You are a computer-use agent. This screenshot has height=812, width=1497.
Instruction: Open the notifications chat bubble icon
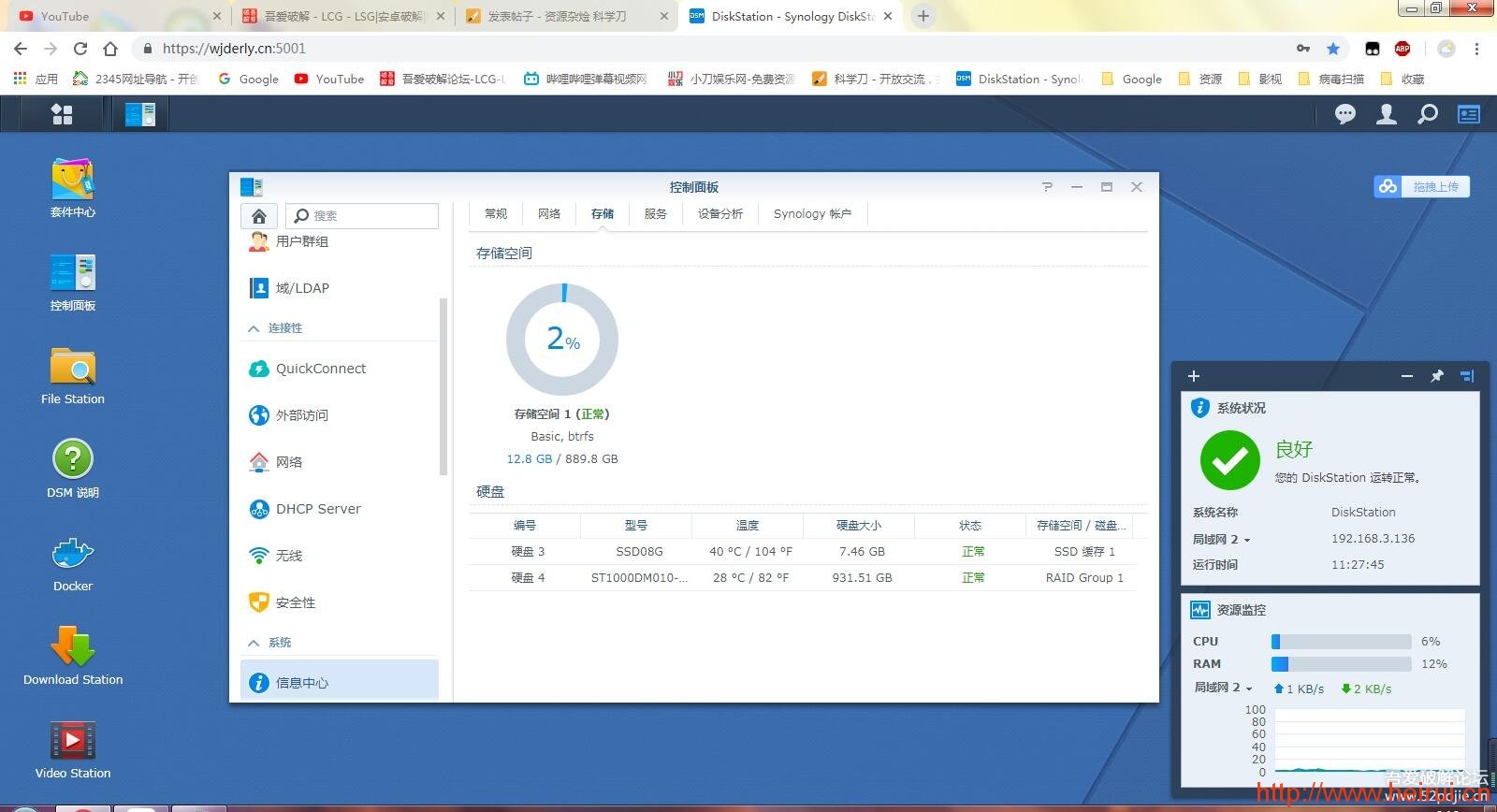[x=1345, y=114]
